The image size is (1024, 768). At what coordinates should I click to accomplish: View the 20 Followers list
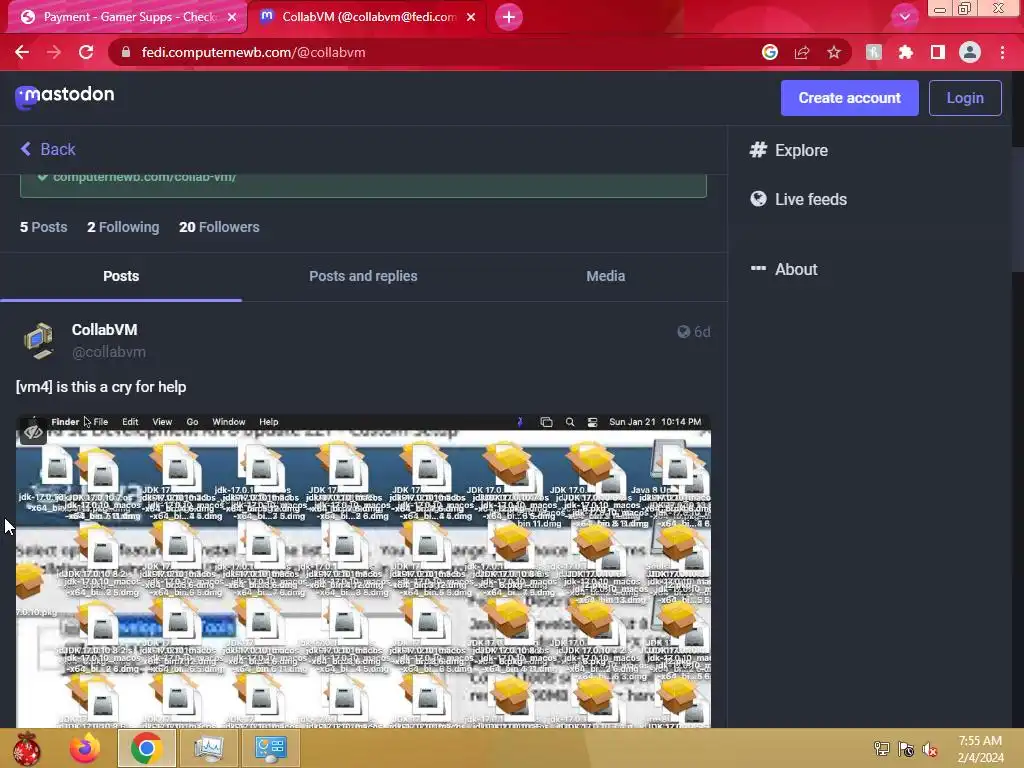point(219,227)
